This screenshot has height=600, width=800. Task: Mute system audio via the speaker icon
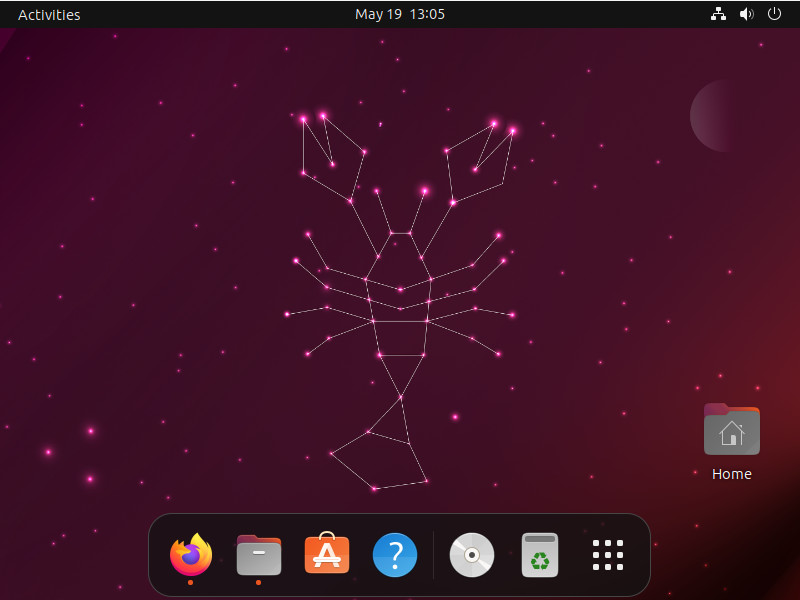746,14
